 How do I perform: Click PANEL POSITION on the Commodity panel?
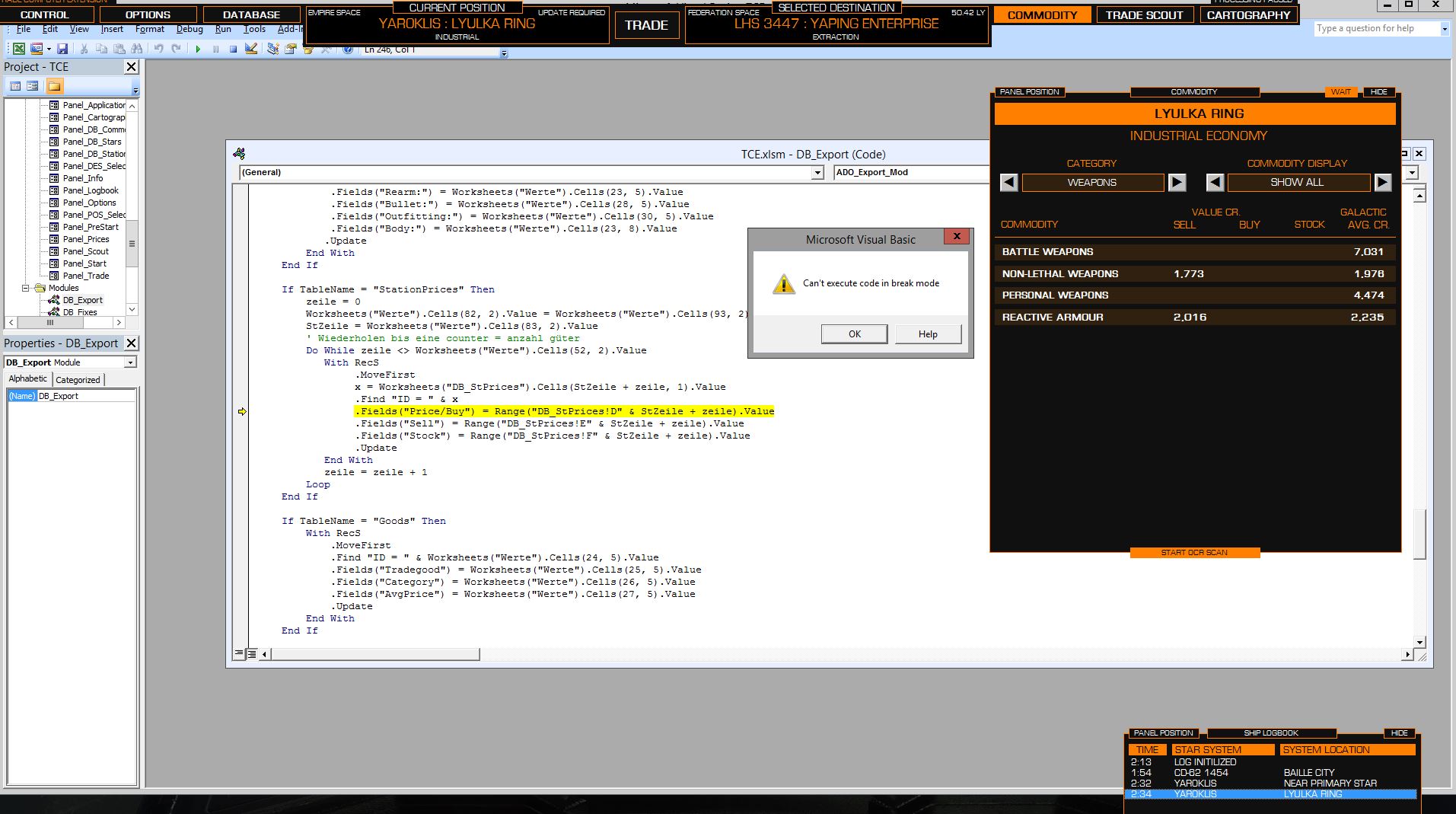click(1029, 92)
